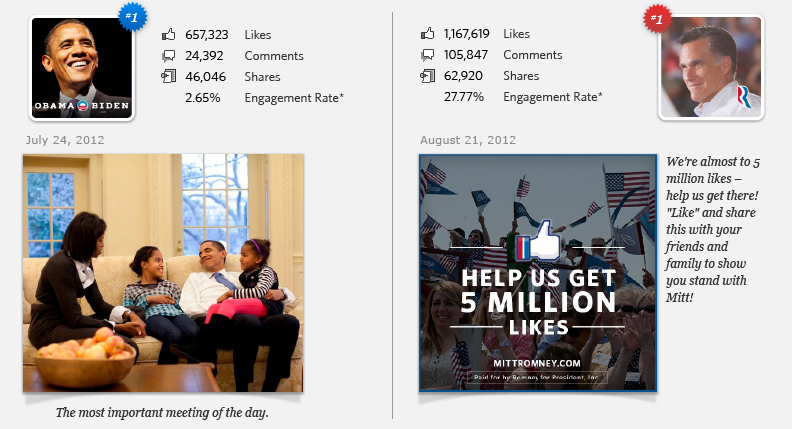Click the red #1 badge on Romney
Viewport: 792px width, 429px height.
[x=657, y=18]
